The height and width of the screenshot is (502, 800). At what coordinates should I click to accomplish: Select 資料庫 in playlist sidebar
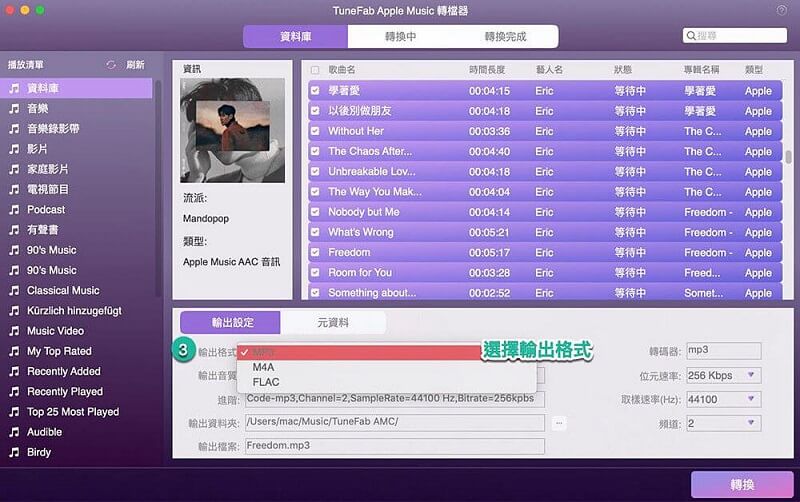pyautogui.click(x=77, y=88)
